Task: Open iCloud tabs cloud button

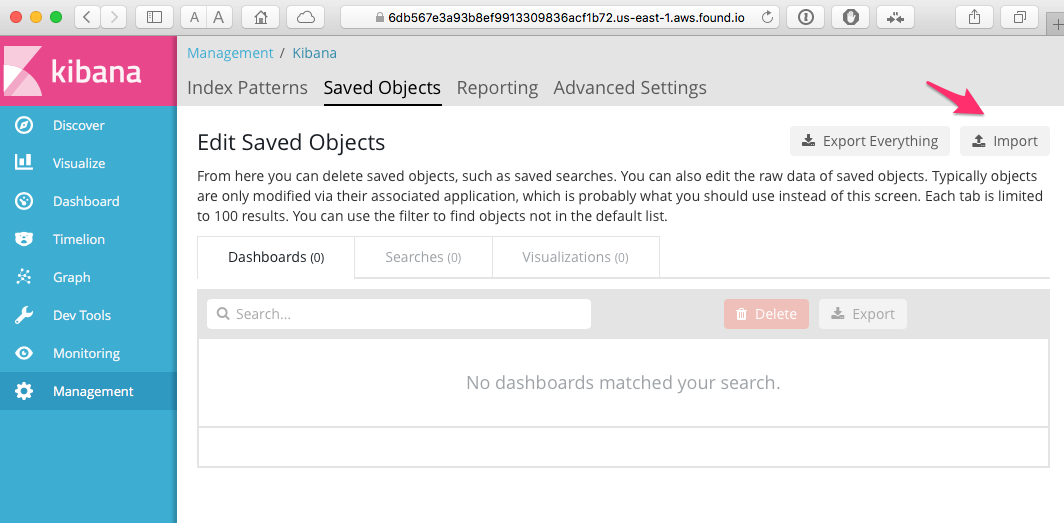Action: click(x=305, y=18)
